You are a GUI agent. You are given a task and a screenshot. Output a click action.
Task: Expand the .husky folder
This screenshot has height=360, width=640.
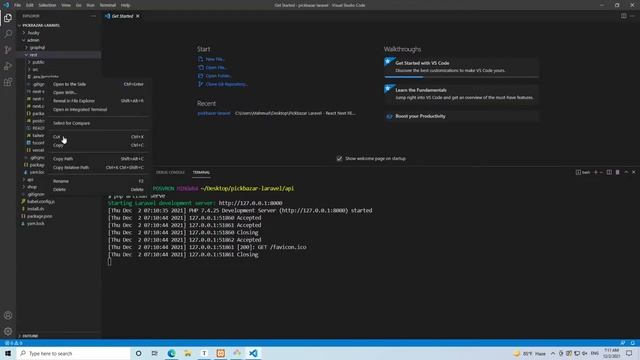pyautogui.click(x=33, y=33)
